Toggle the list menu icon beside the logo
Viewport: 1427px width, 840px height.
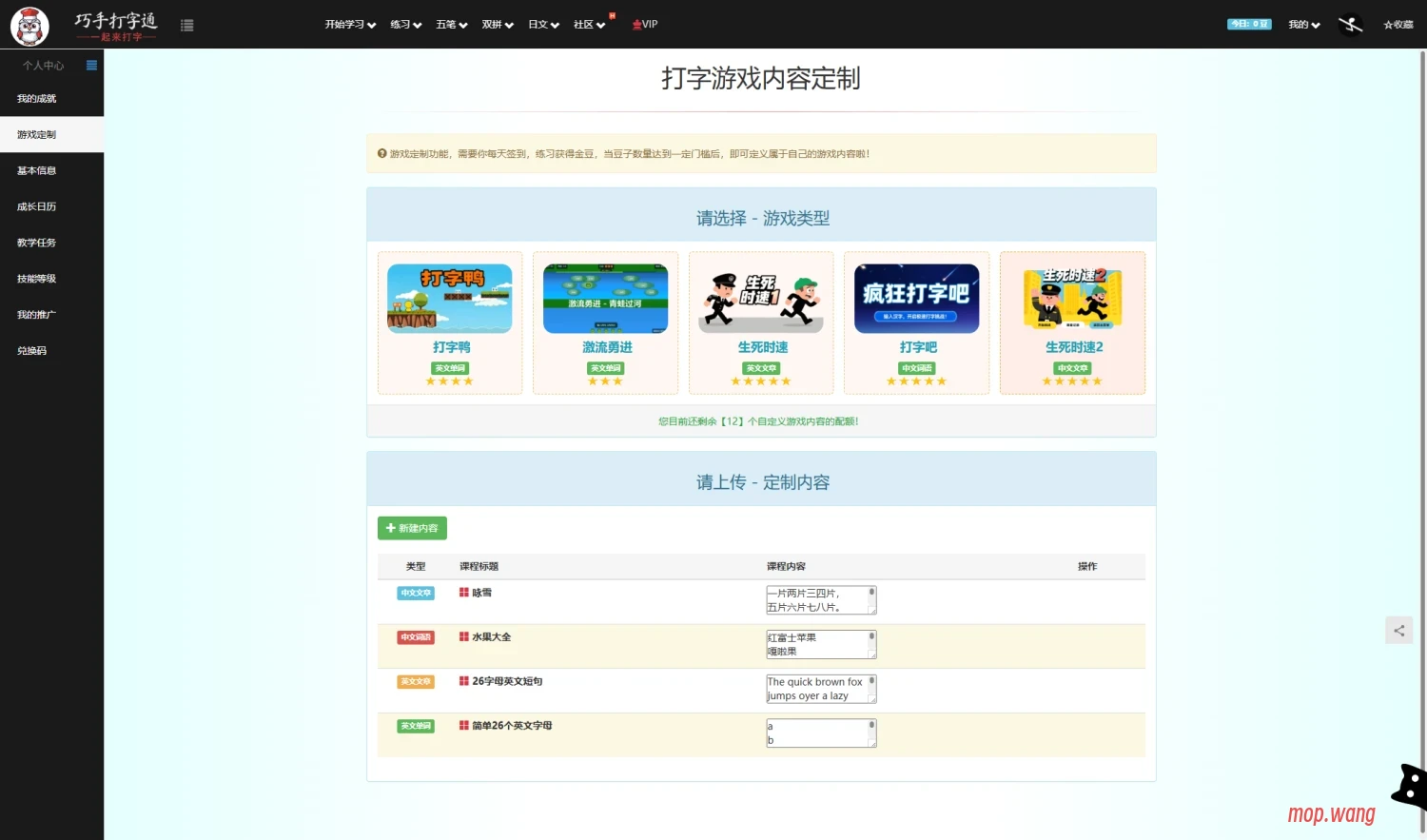pyautogui.click(x=186, y=26)
